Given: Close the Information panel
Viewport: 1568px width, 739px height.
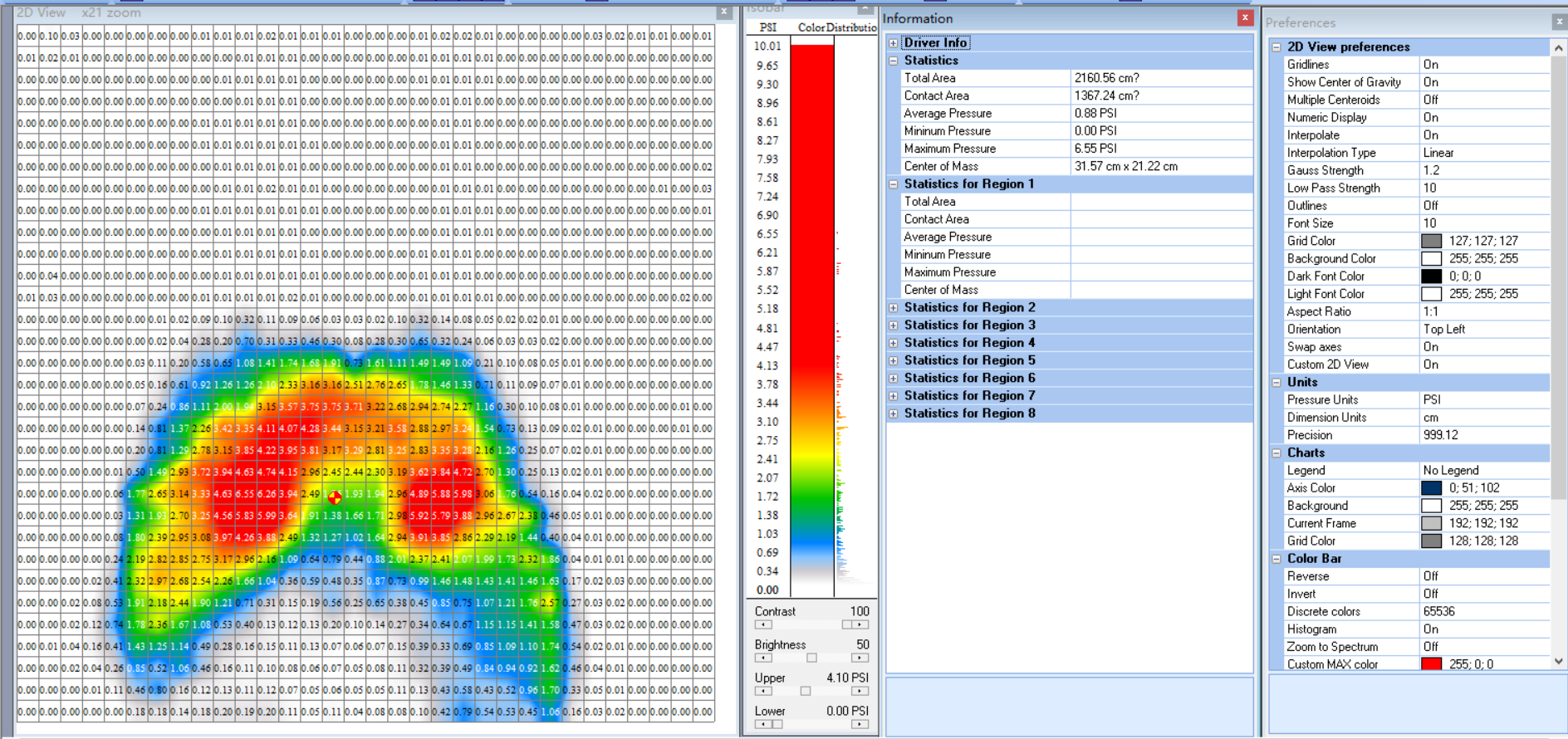Looking at the screenshot, I should coord(1244,17).
